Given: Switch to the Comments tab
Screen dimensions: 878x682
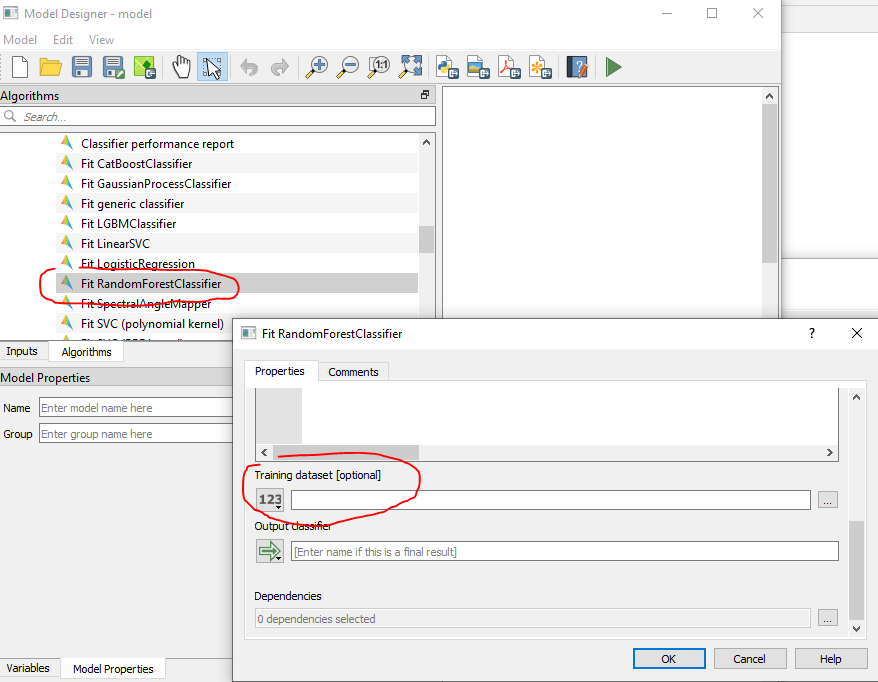Looking at the screenshot, I should 352,370.
